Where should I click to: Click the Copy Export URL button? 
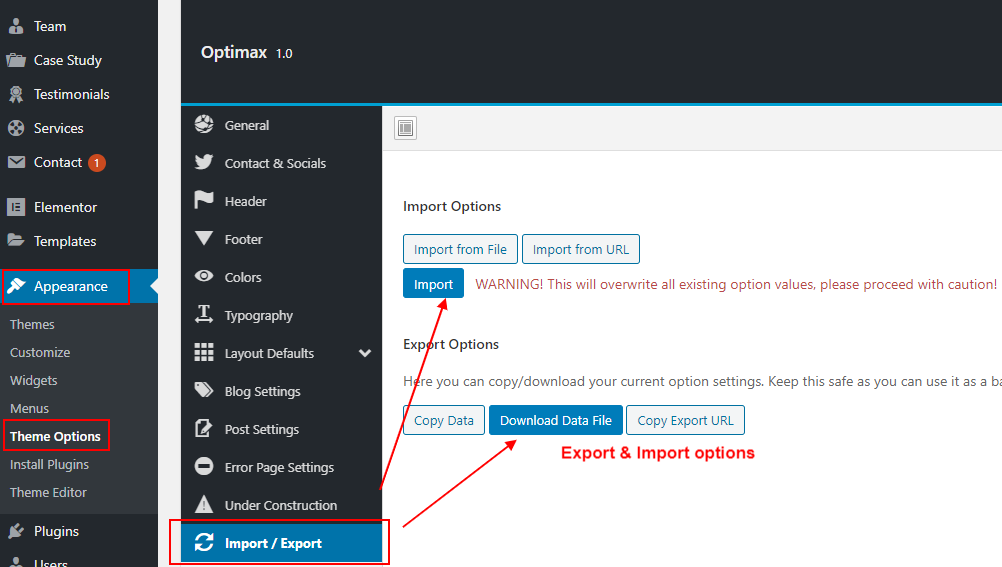pos(685,420)
